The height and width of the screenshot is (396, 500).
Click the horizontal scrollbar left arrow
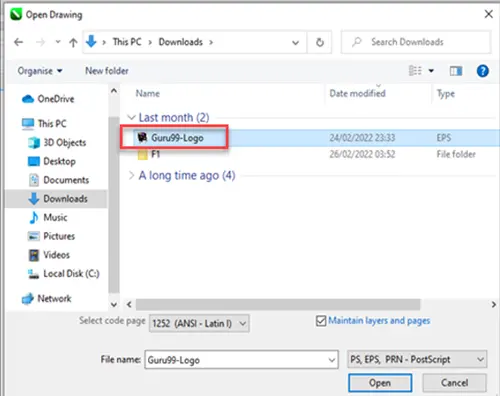(x=129, y=304)
